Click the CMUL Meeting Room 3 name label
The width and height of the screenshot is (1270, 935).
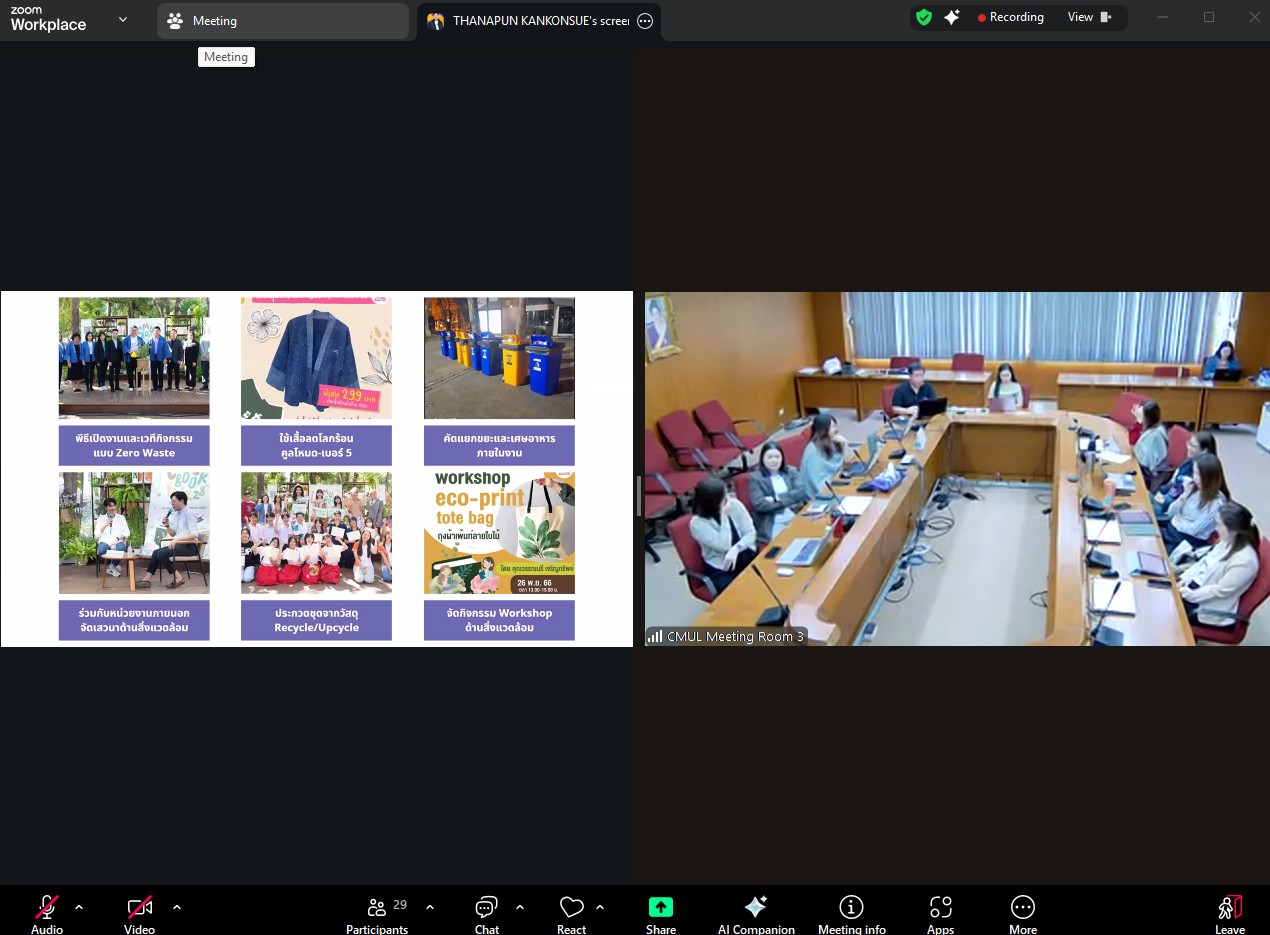(735, 636)
